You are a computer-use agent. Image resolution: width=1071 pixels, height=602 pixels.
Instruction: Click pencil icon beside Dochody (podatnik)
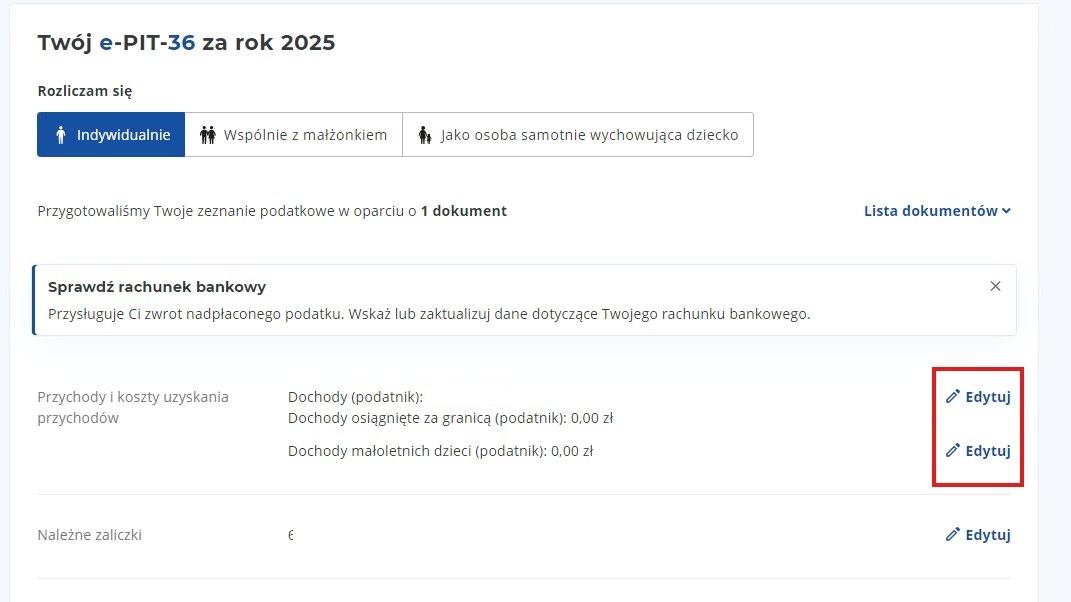[952, 397]
